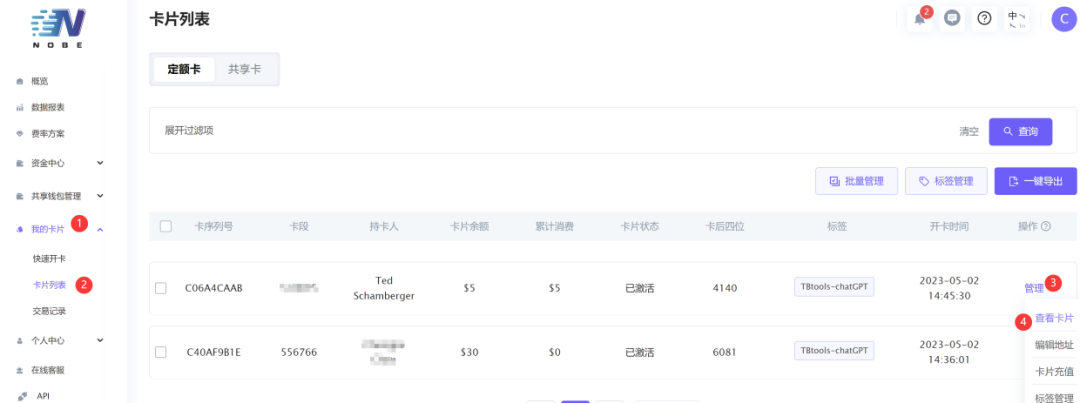This screenshot has width=1080, height=403.
Task: Open the chat message icon
Action: tap(952, 19)
